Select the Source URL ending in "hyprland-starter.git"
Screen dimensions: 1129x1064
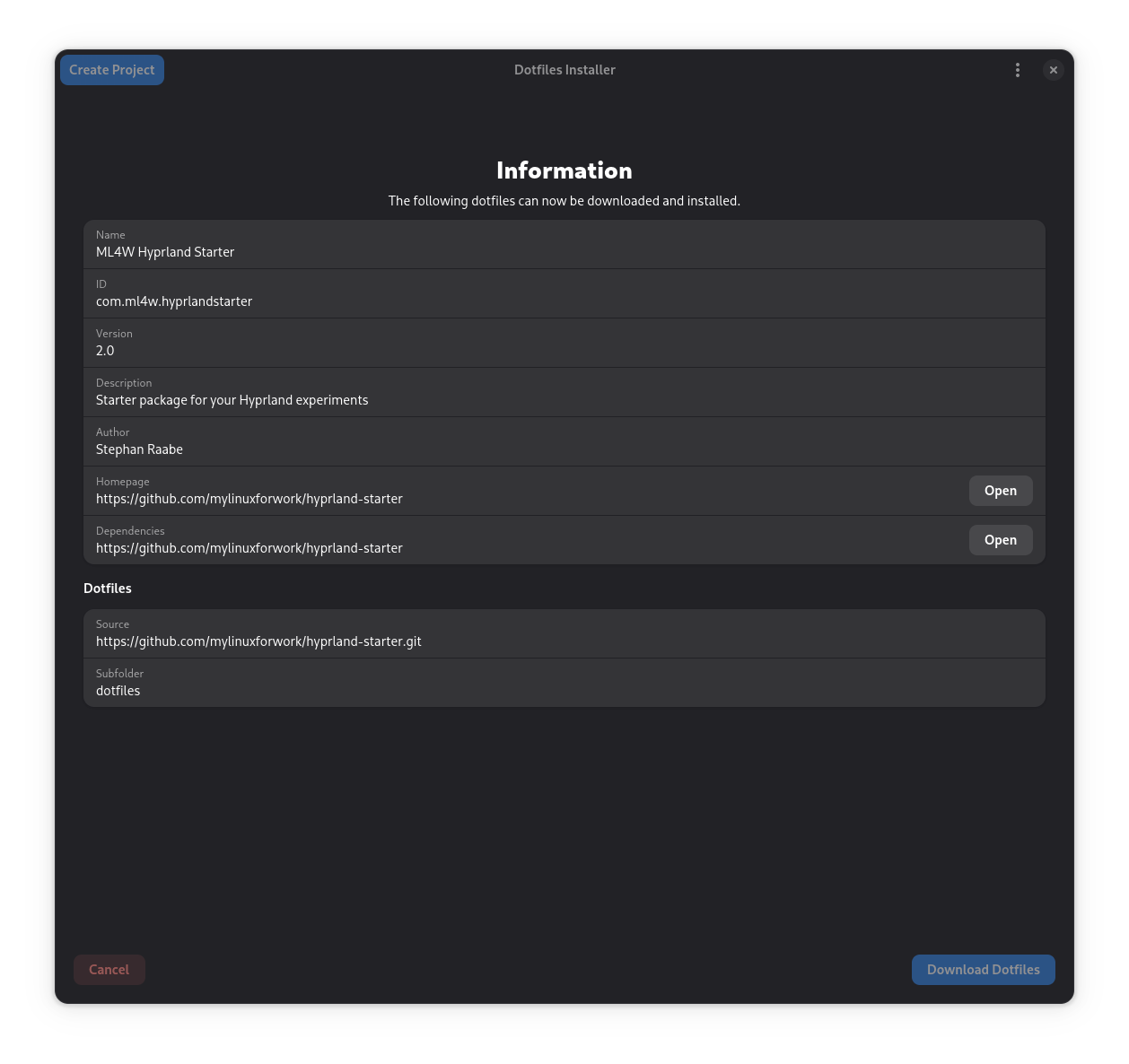(258, 641)
